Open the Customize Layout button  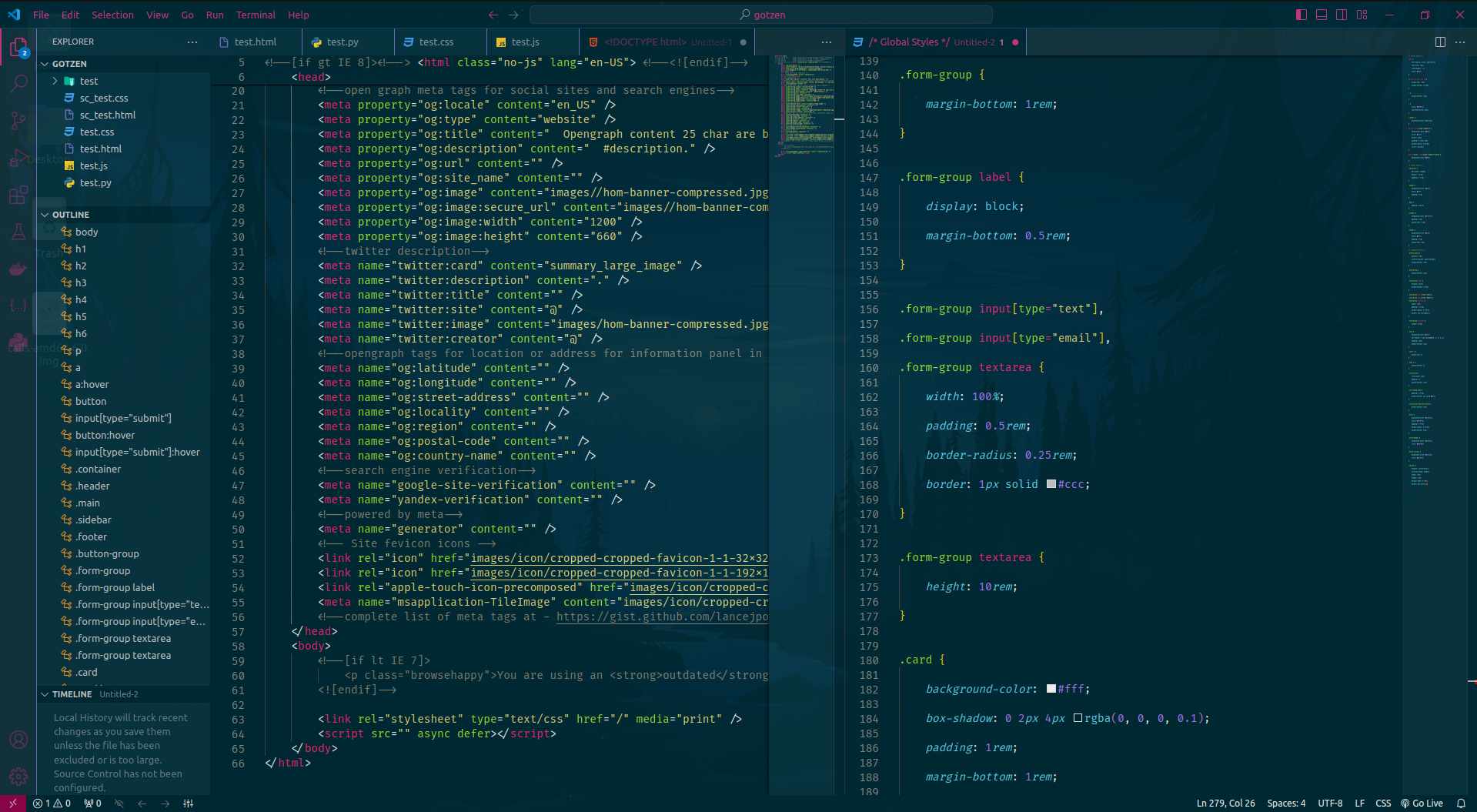tap(1362, 15)
